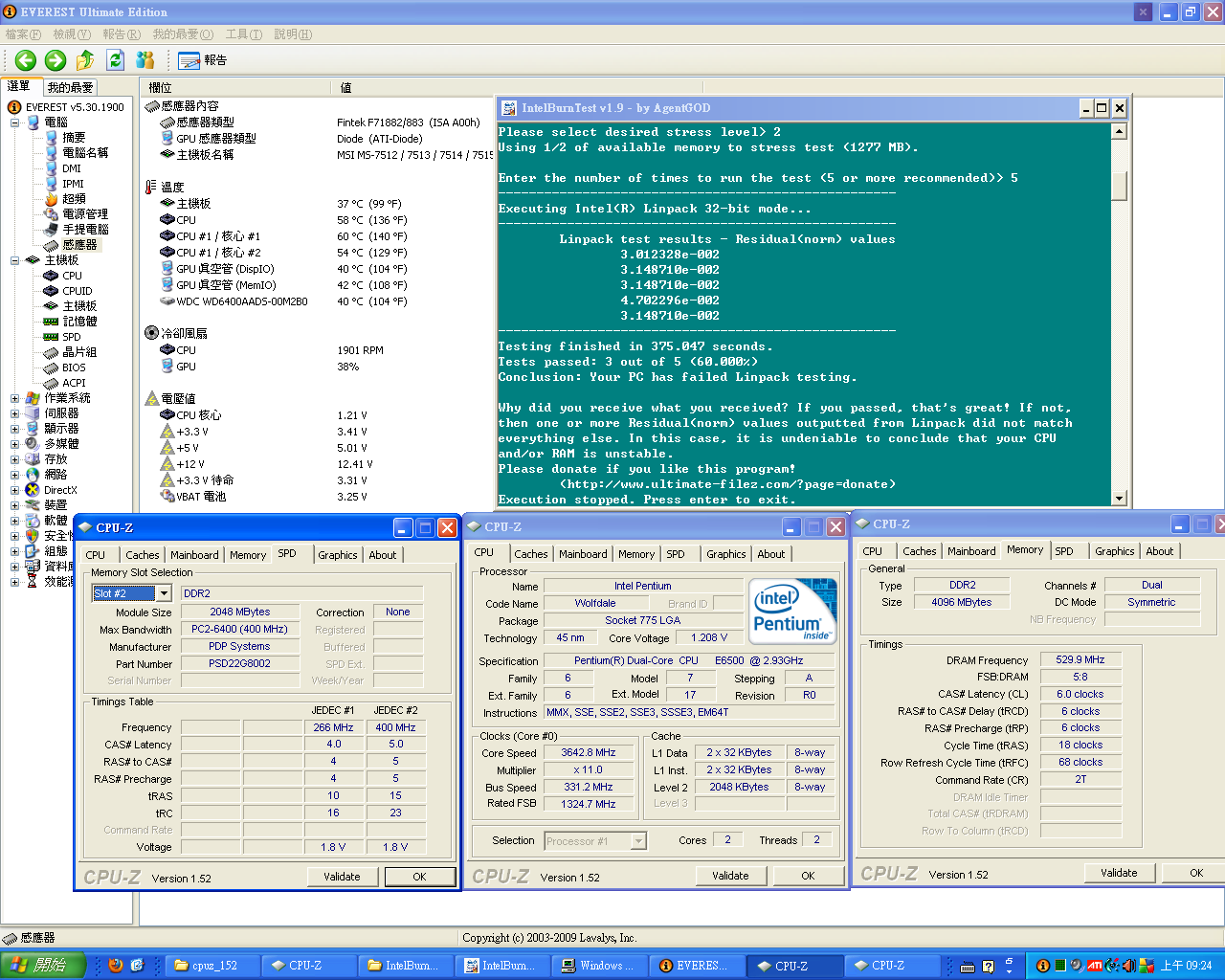Open cpuz_152 folder taskbar button
This screenshot has height=980, width=1225.
coord(212,966)
